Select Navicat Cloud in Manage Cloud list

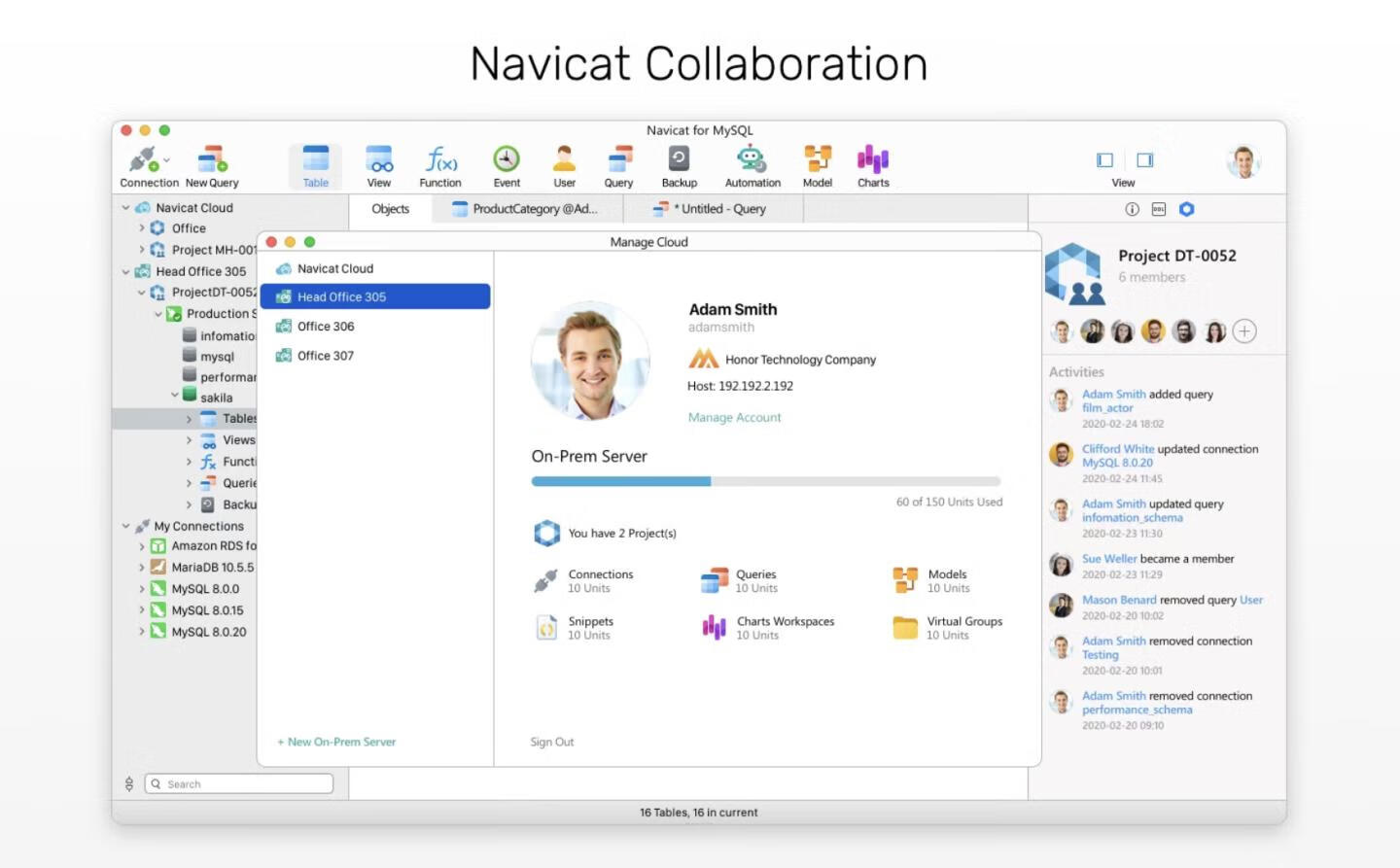pyautogui.click(x=375, y=268)
